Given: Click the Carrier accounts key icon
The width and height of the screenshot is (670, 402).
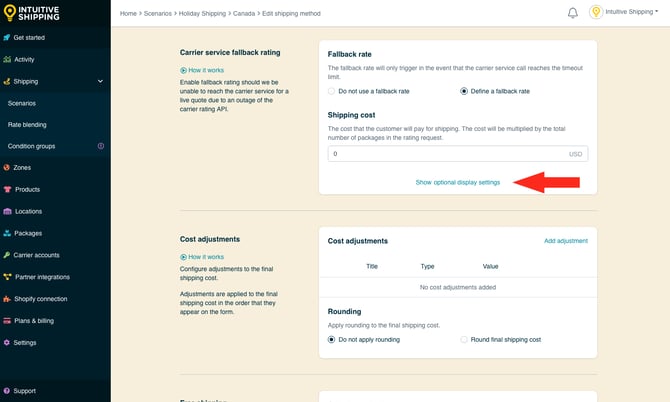Looking at the screenshot, I should (8, 255).
